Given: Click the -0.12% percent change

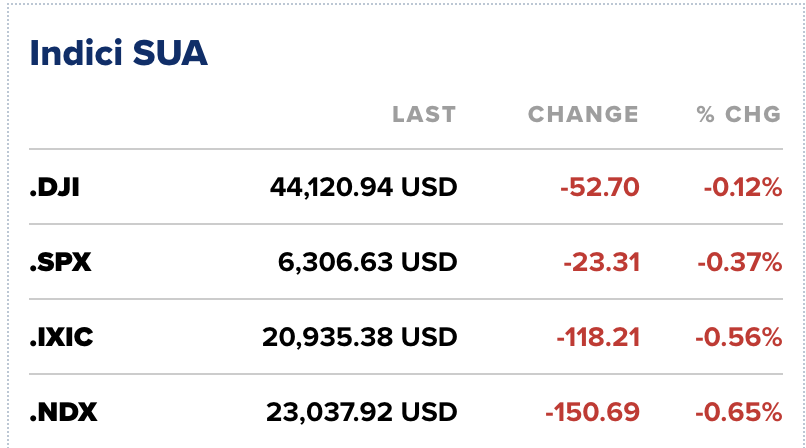Looking at the screenshot, I should [740, 187].
